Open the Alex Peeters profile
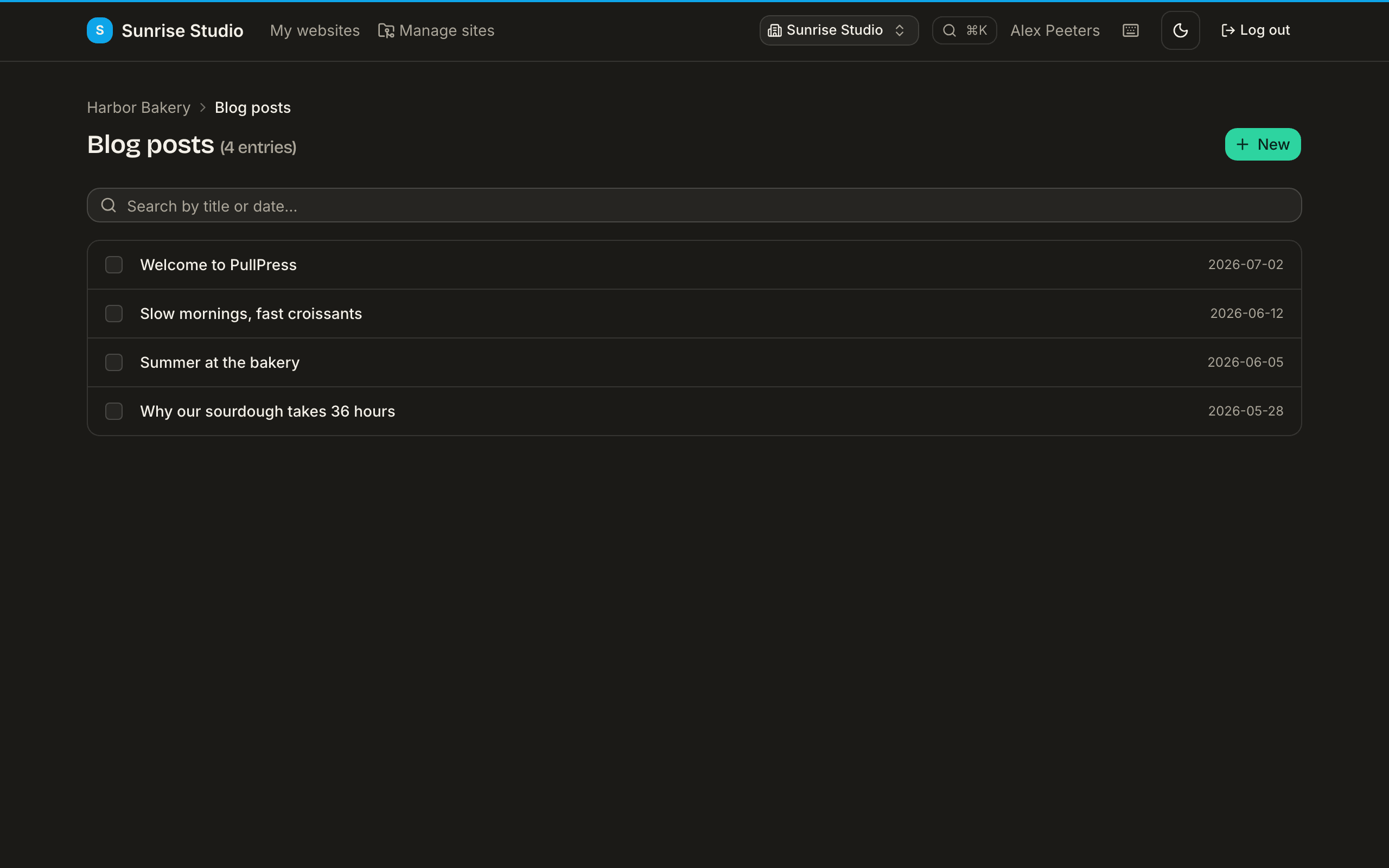Viewport: 1389px width, 868px height. [1055, 30]
